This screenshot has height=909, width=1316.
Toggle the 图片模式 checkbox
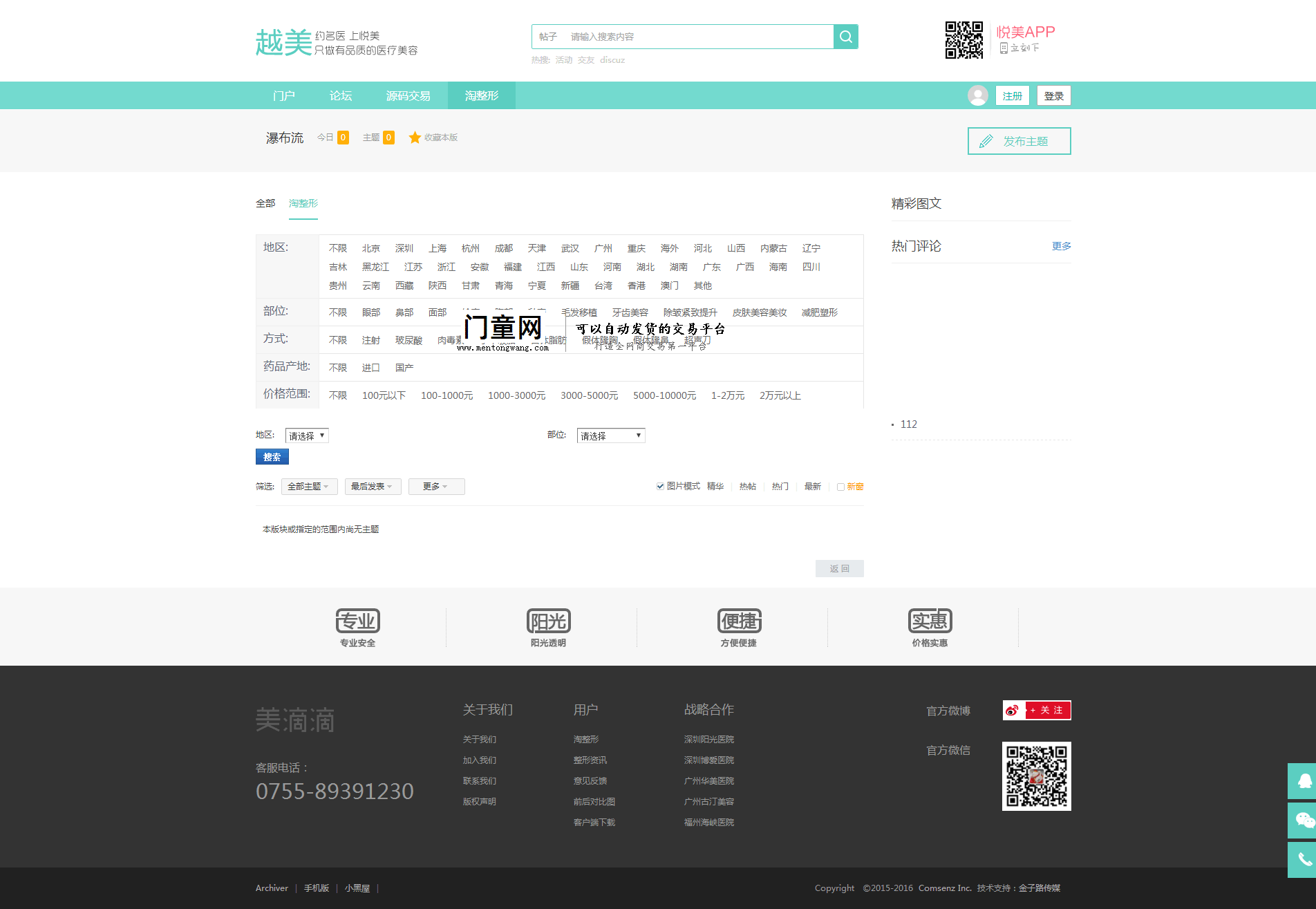[660, 487]
